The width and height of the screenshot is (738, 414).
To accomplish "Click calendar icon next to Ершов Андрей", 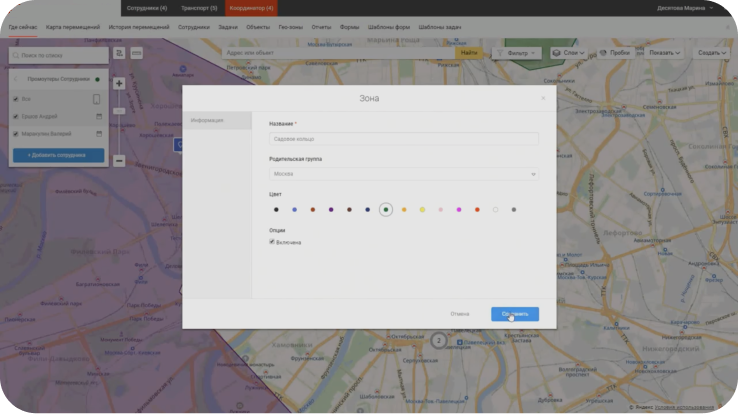I will click(98, 116).
